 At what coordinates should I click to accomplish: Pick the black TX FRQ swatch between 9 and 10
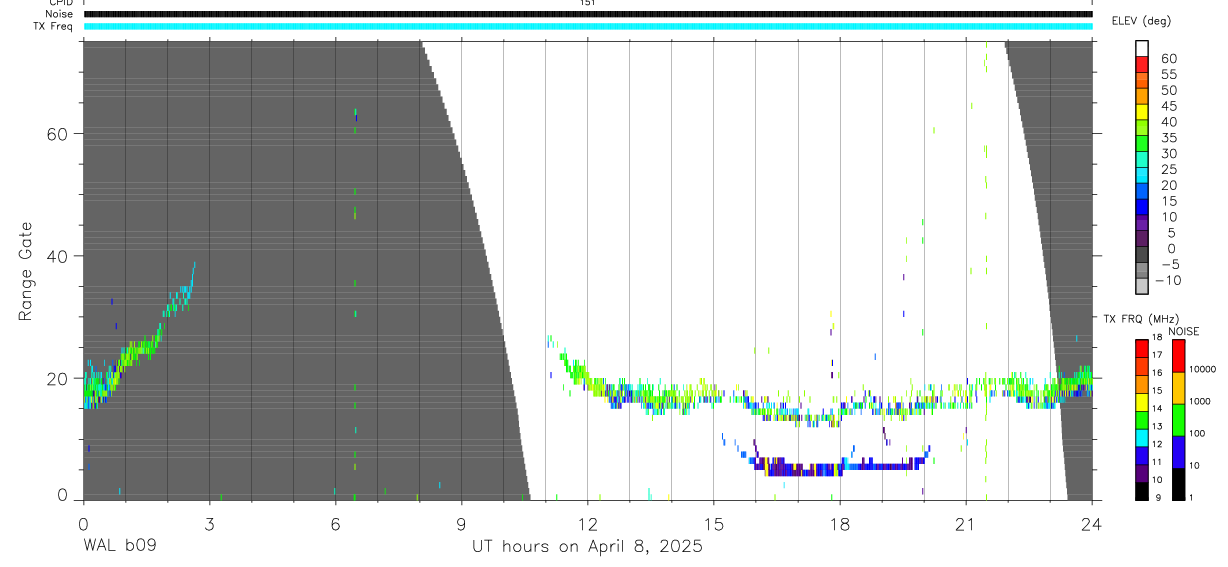1142,491
